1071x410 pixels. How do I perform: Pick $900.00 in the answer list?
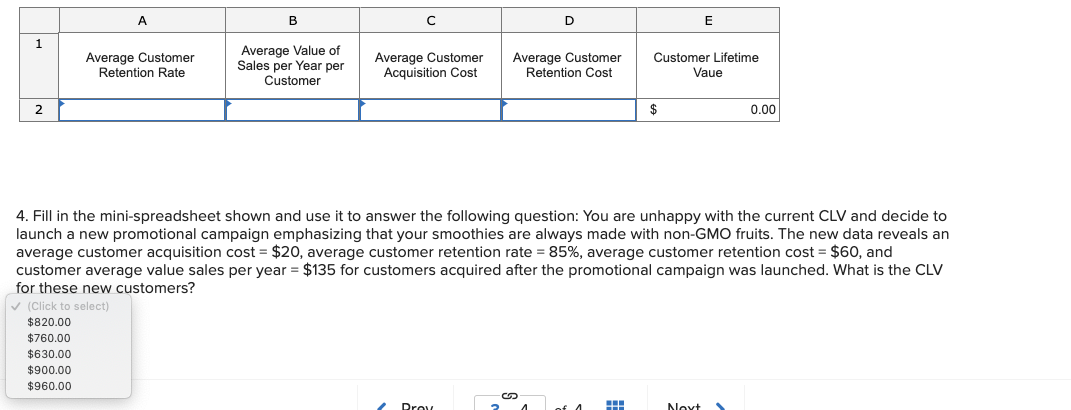pos(49,370)
